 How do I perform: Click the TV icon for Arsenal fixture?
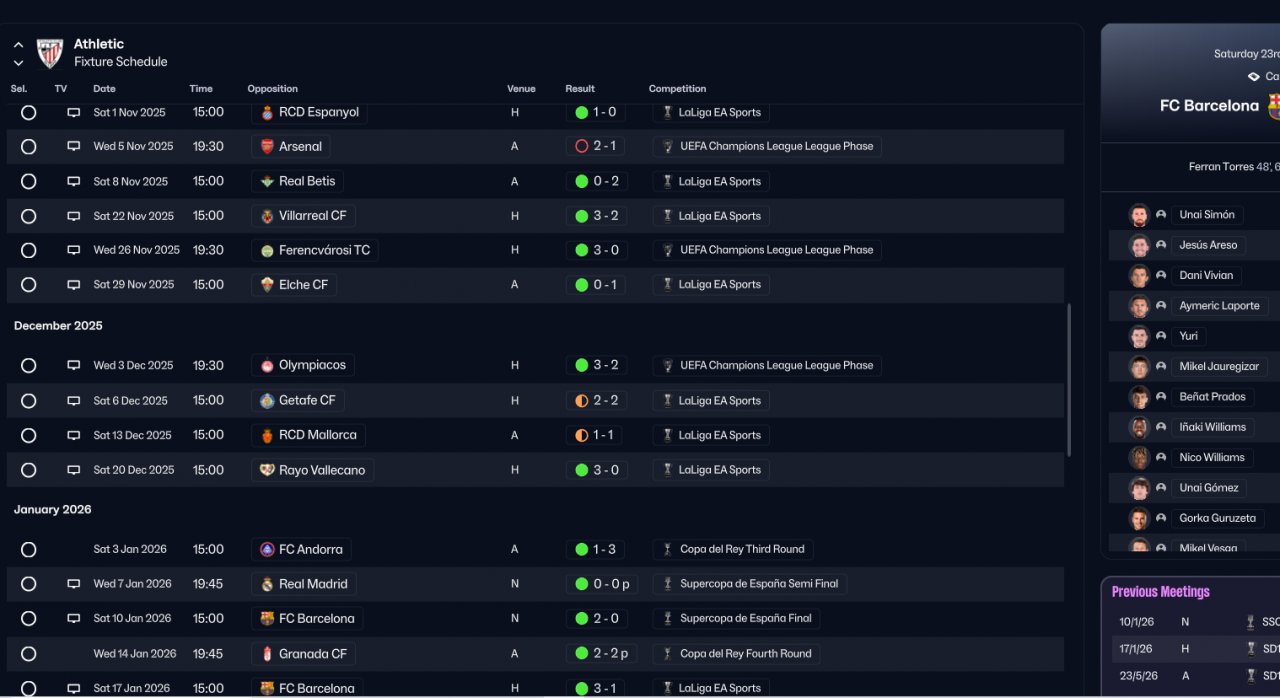click(x=73, y=147)
